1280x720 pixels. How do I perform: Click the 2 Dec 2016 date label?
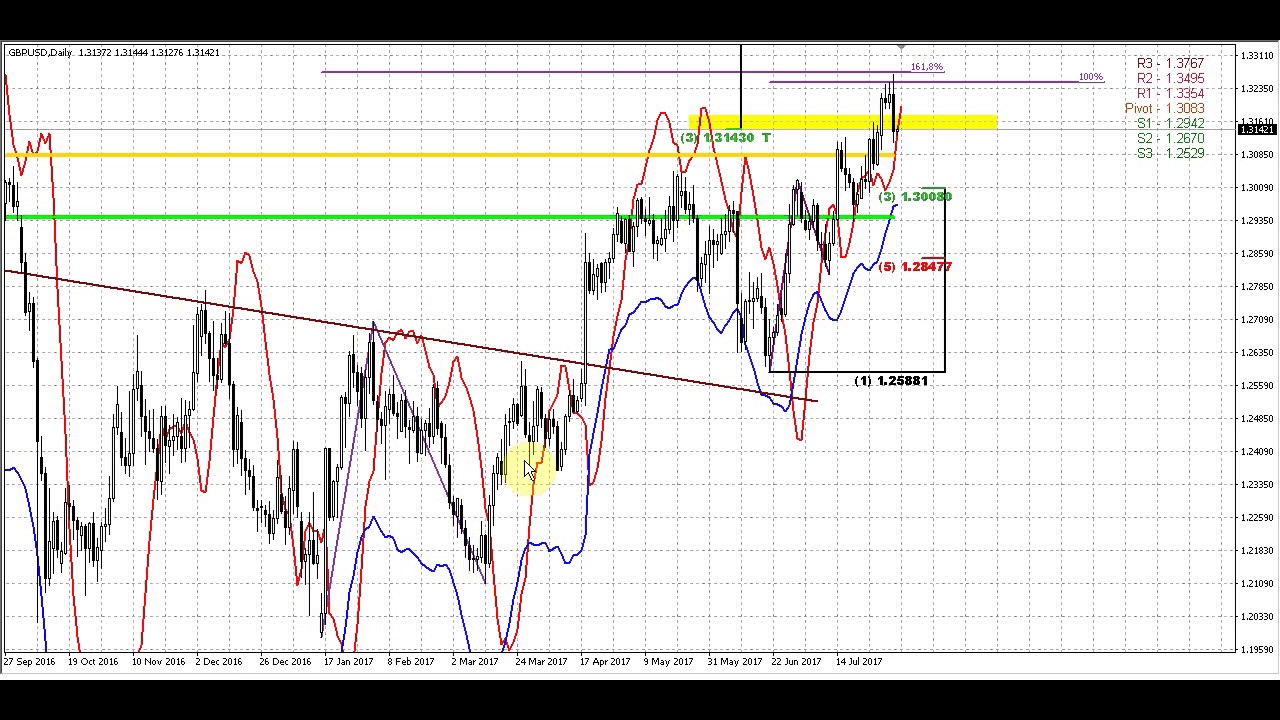(219, 662)
